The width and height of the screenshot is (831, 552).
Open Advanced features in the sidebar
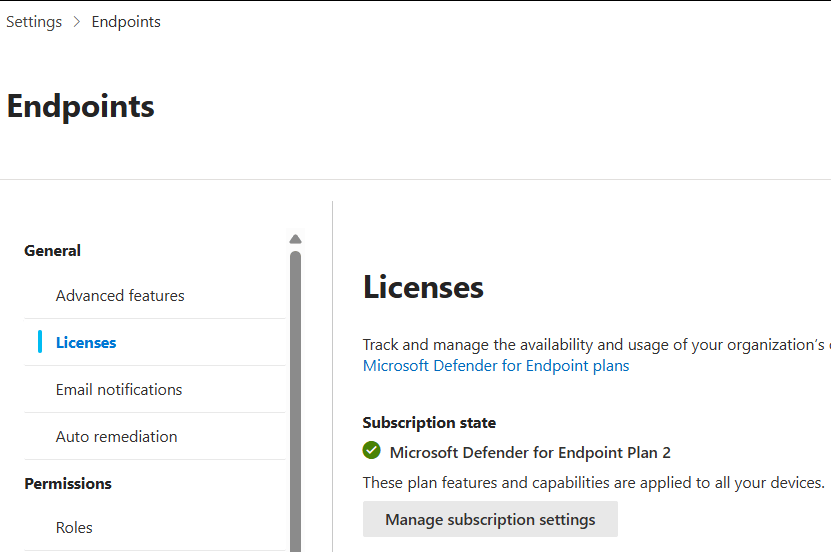click(120, 296)
